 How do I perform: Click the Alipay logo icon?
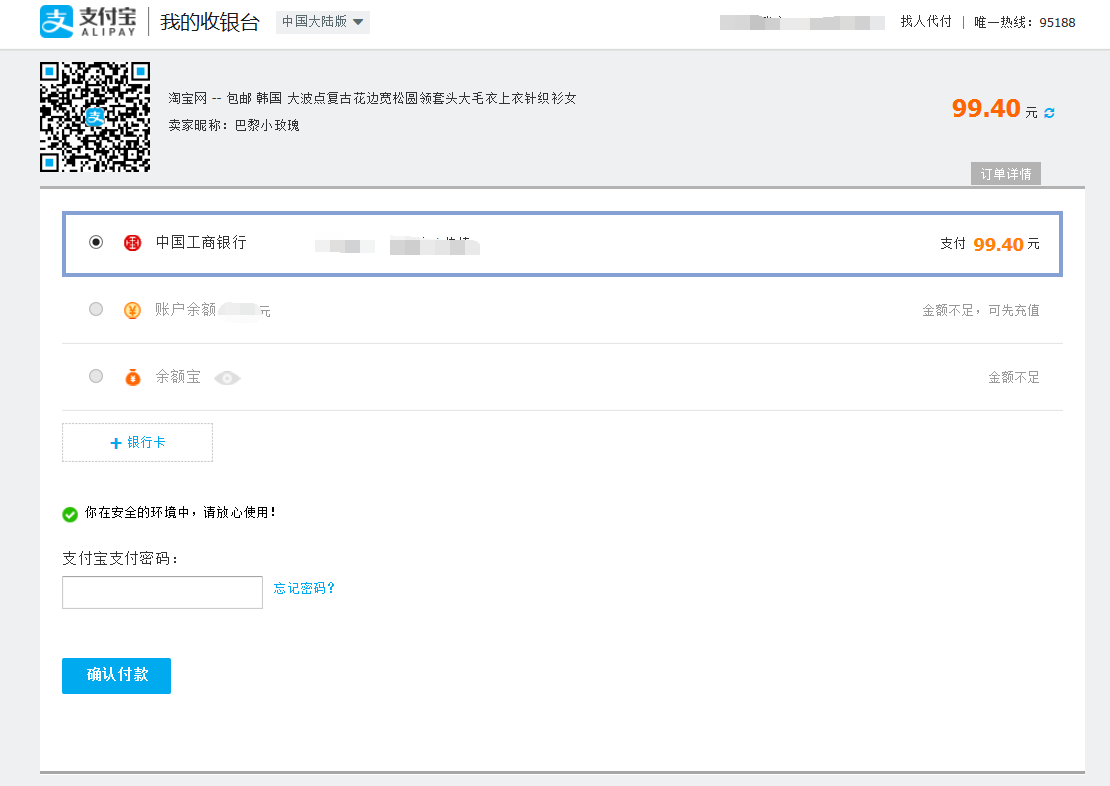point(56,21)
